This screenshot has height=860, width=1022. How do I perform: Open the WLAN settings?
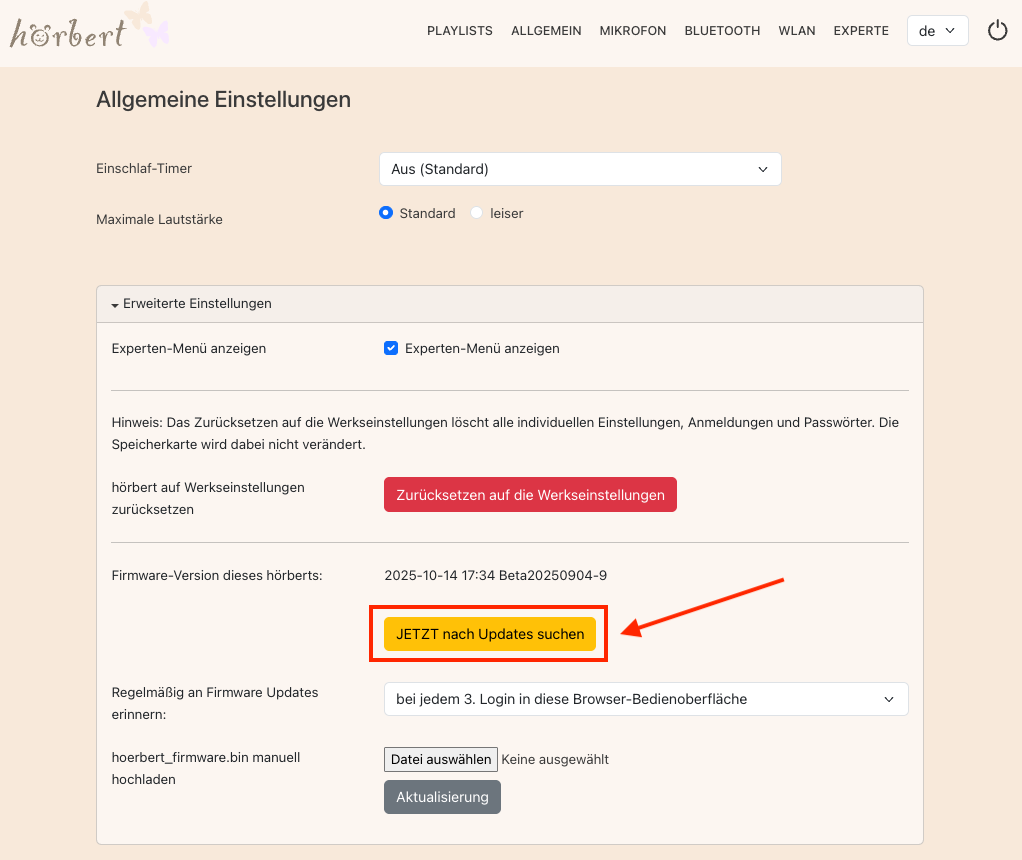pos(797,31)
